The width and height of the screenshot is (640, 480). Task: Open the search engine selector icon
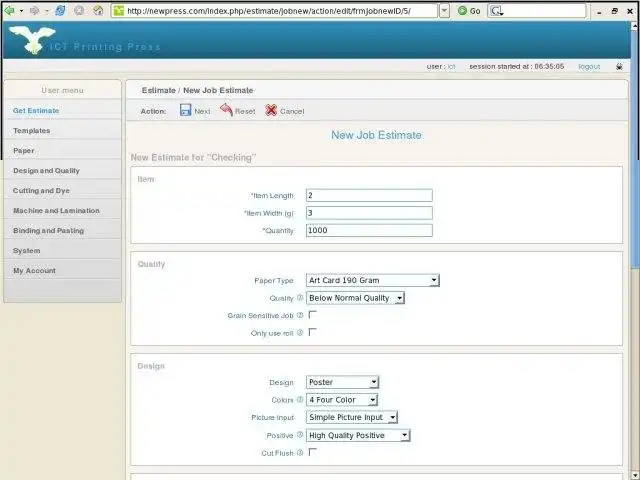click(x=496, y=11)
